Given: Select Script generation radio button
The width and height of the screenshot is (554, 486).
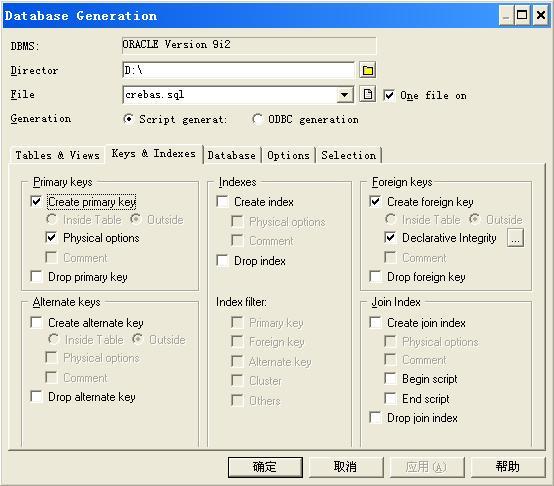Looking at the screenshot, I should [129, 119].
